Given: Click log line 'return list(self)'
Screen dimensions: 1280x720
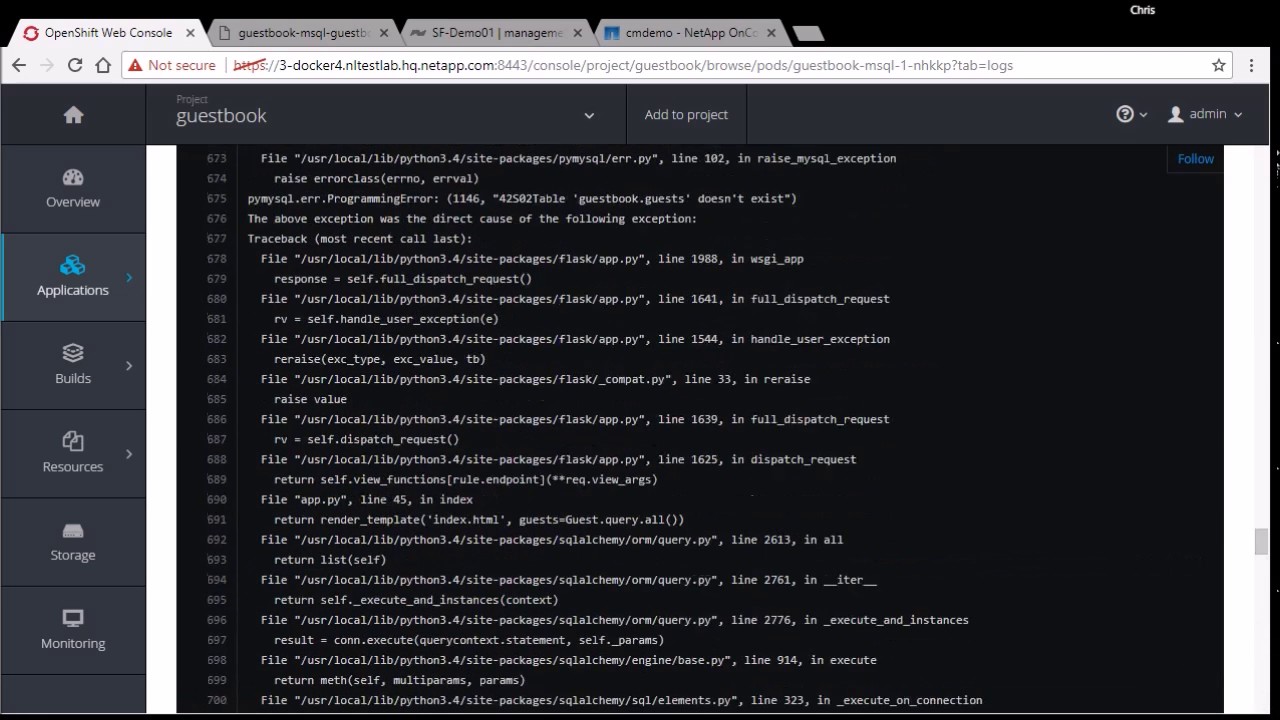Looking at the screenshot, I should 329,560.
